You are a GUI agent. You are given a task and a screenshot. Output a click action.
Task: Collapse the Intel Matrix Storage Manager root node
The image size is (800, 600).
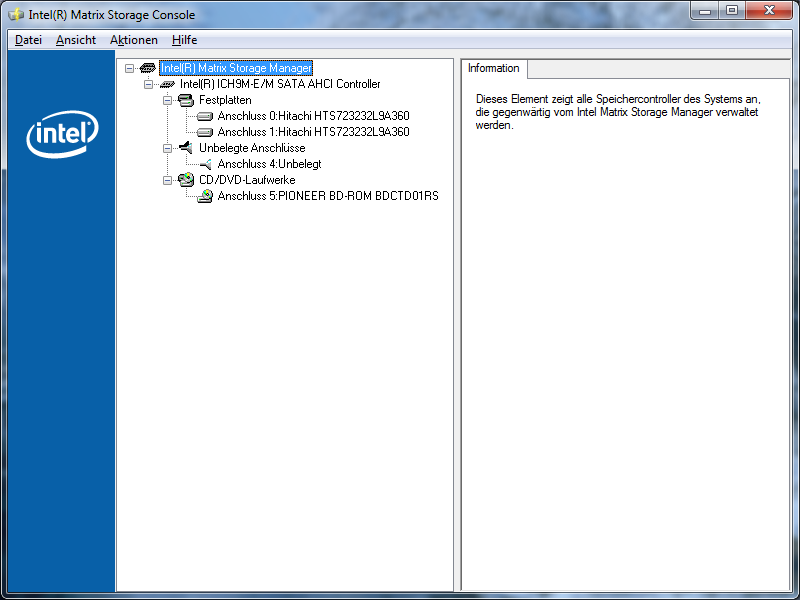[129, 68]
